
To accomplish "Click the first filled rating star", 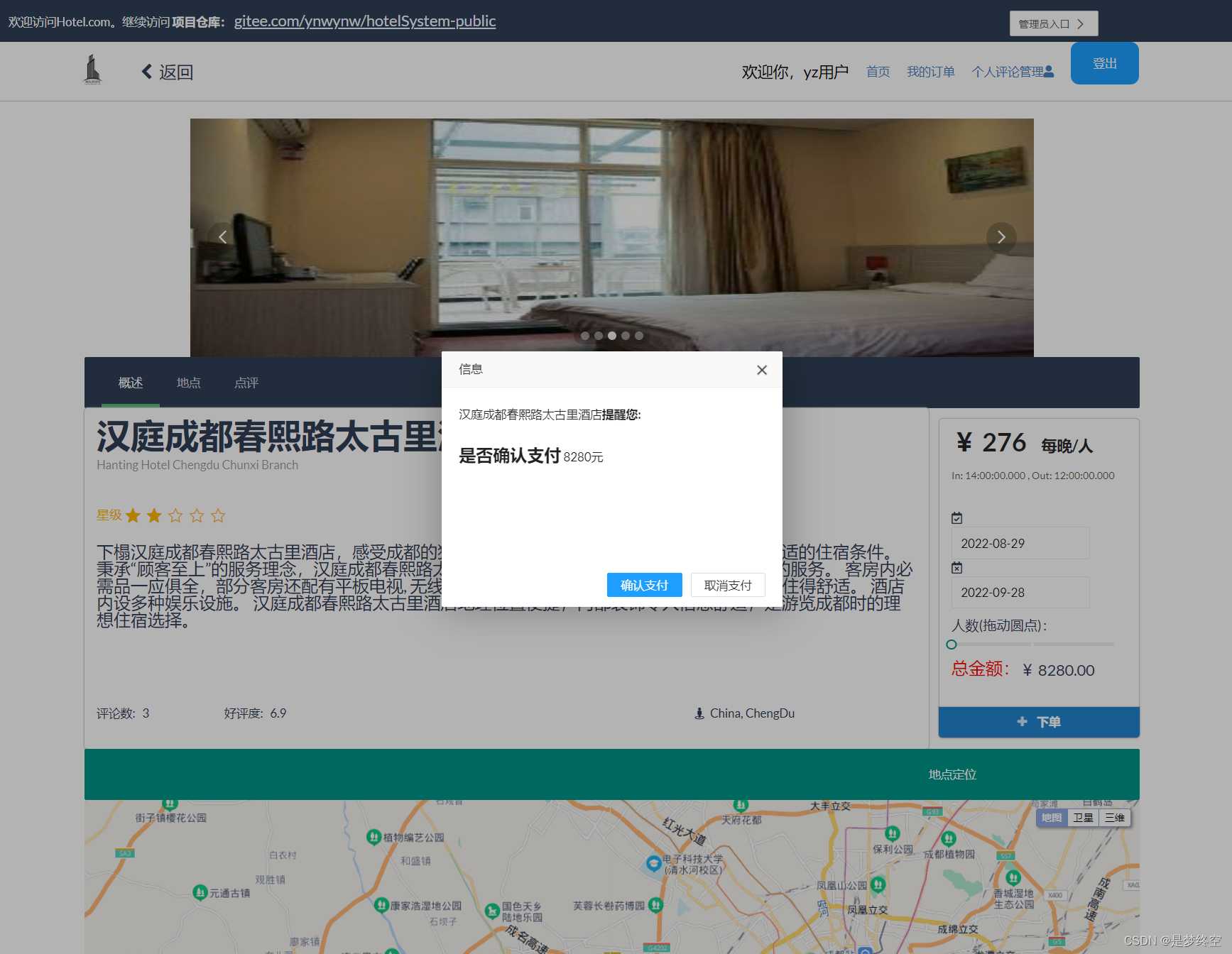I will tap(133, 515).
